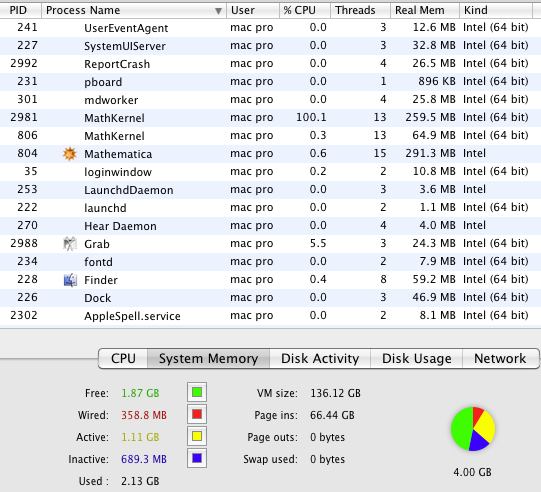Switch to the CPU tab

tap(123, 358)
